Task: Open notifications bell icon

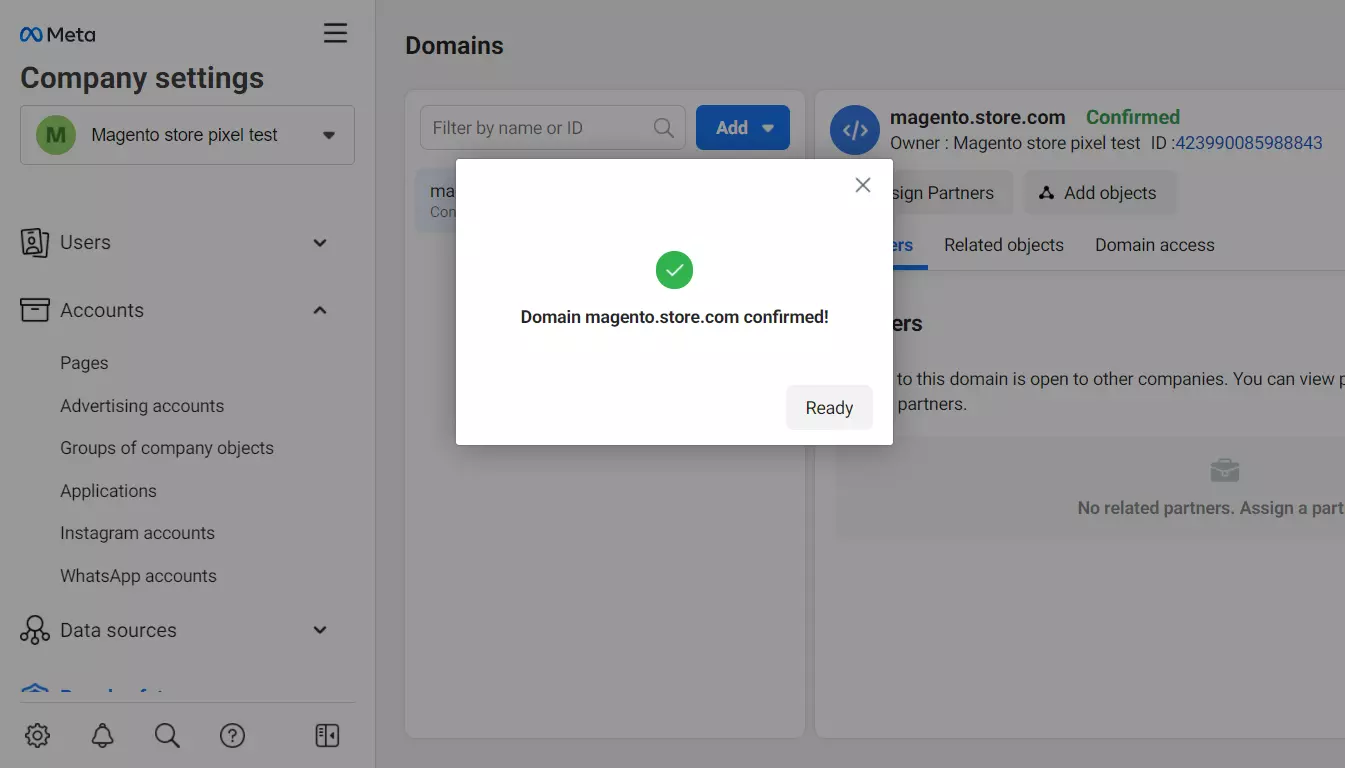Action: click(x=102, y=736)
